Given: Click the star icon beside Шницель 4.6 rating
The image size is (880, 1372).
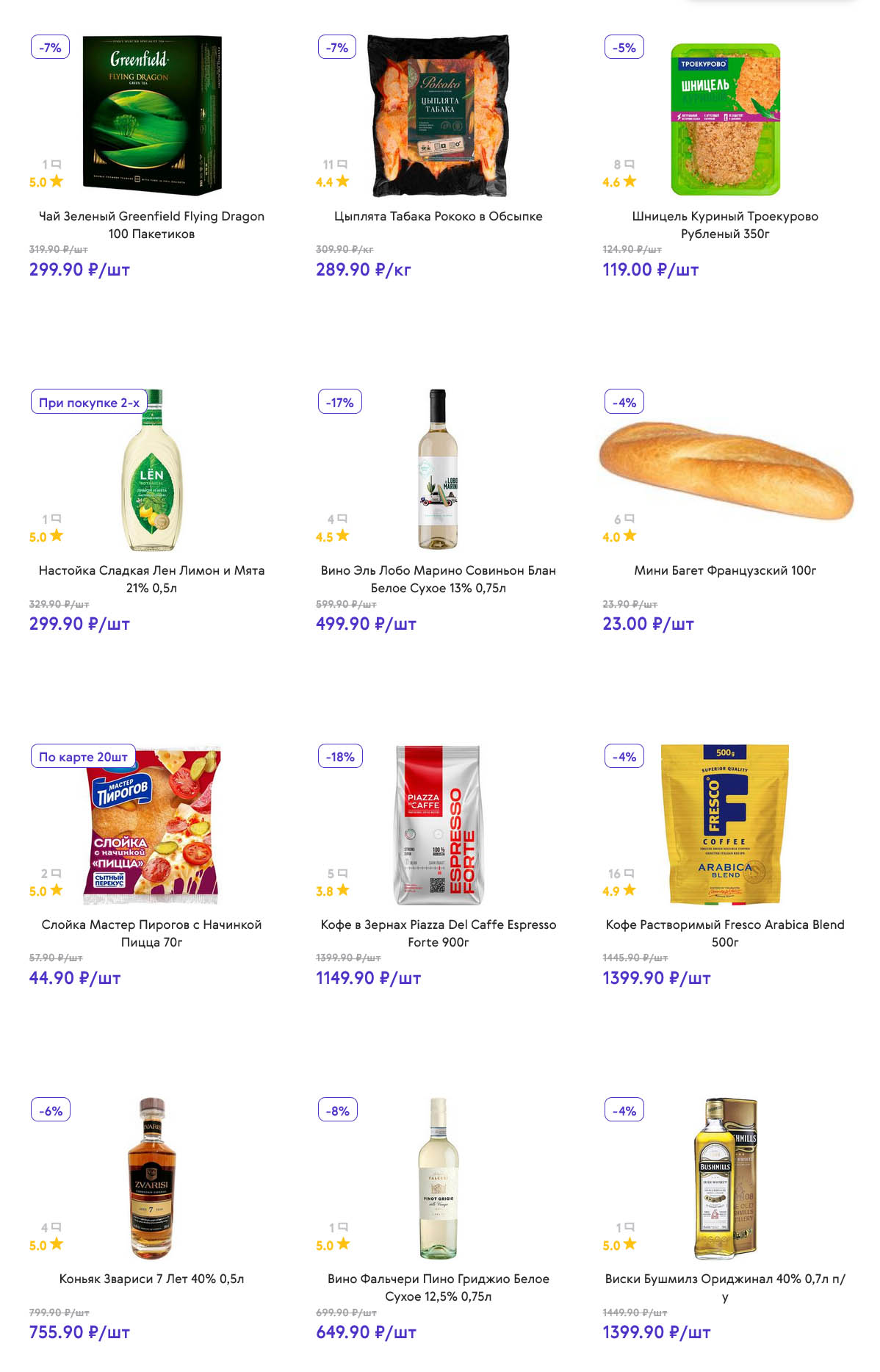Looking at the screenshot, I should coord(630,181).
